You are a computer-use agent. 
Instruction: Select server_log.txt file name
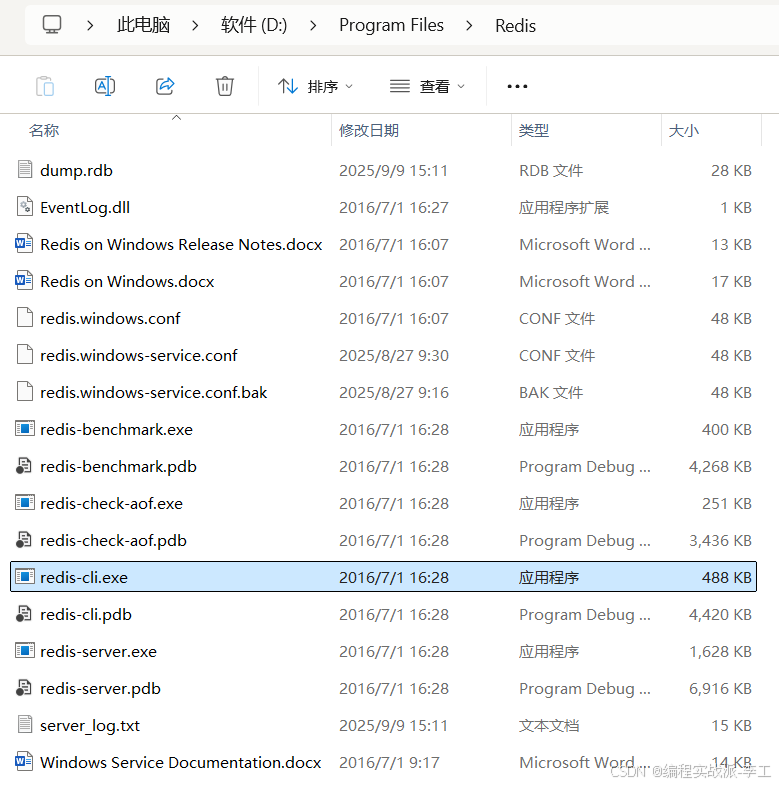click(90, 726)
